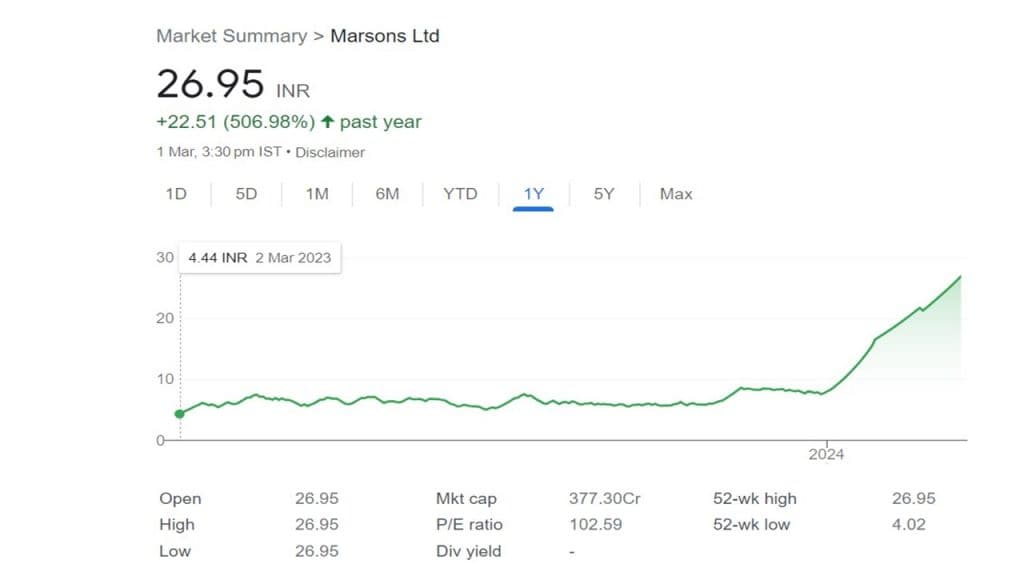The height and width of the screenshot is (576, 1024).
Task: Click the chart line's latest price peak
Action: click(x=960, y=277)
